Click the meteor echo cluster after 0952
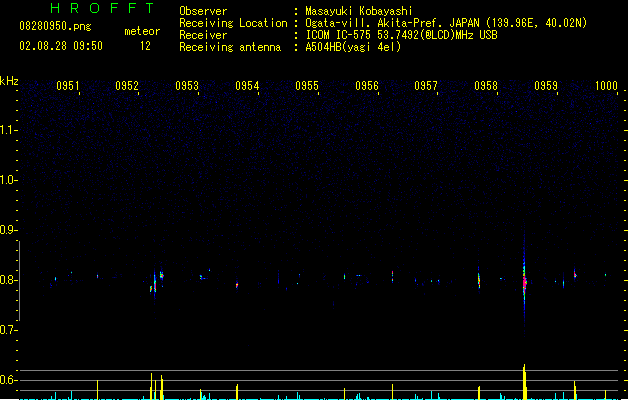The width and height of the screenshot is (629, 400). (156, 281)
